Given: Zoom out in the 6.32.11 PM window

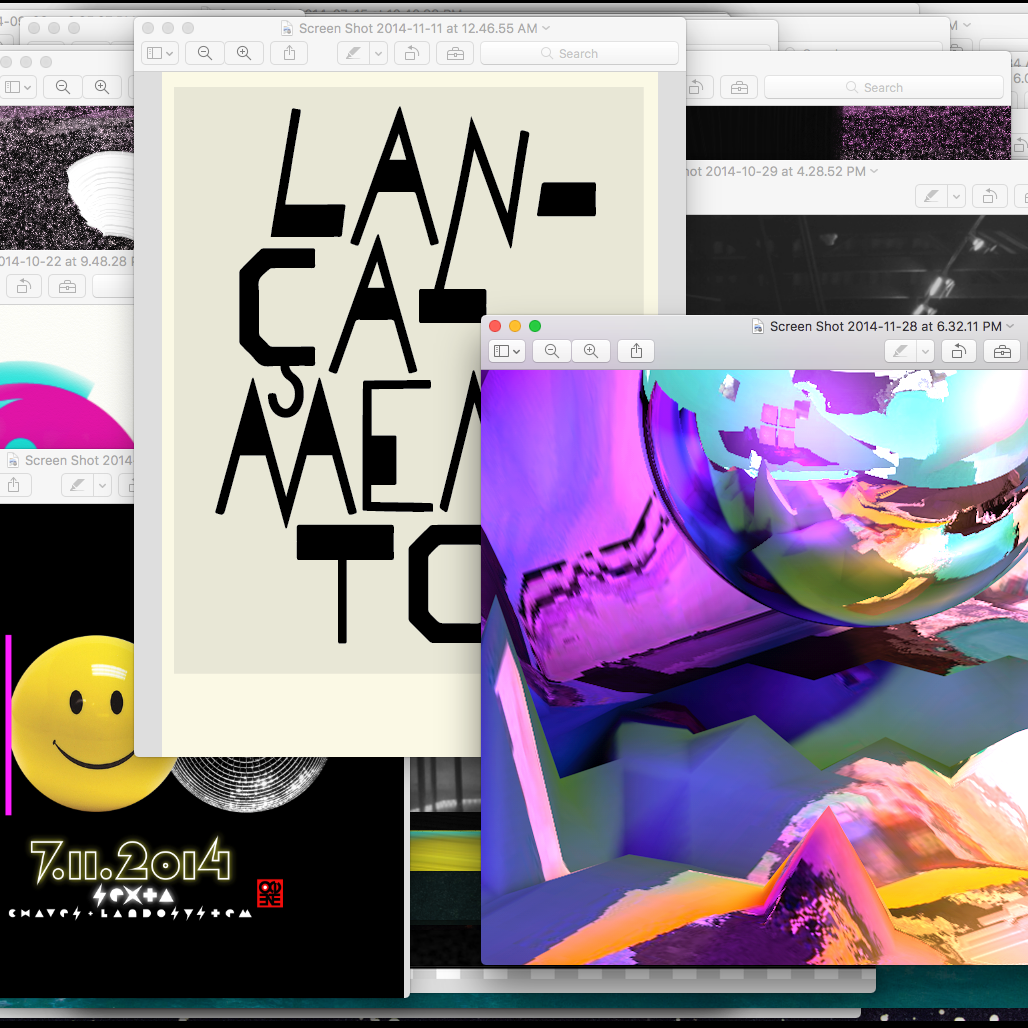Looking at the screenshot, I should [x=552, y=351].
